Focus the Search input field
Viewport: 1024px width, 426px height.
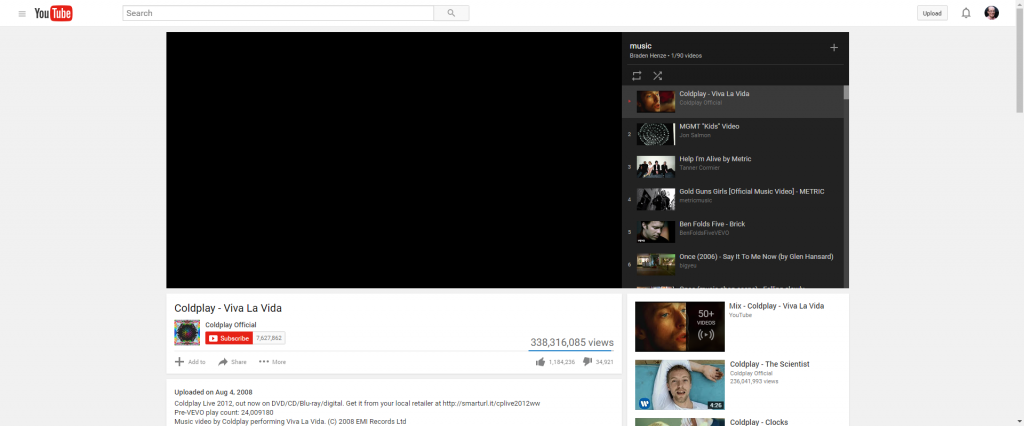[278, 13]
